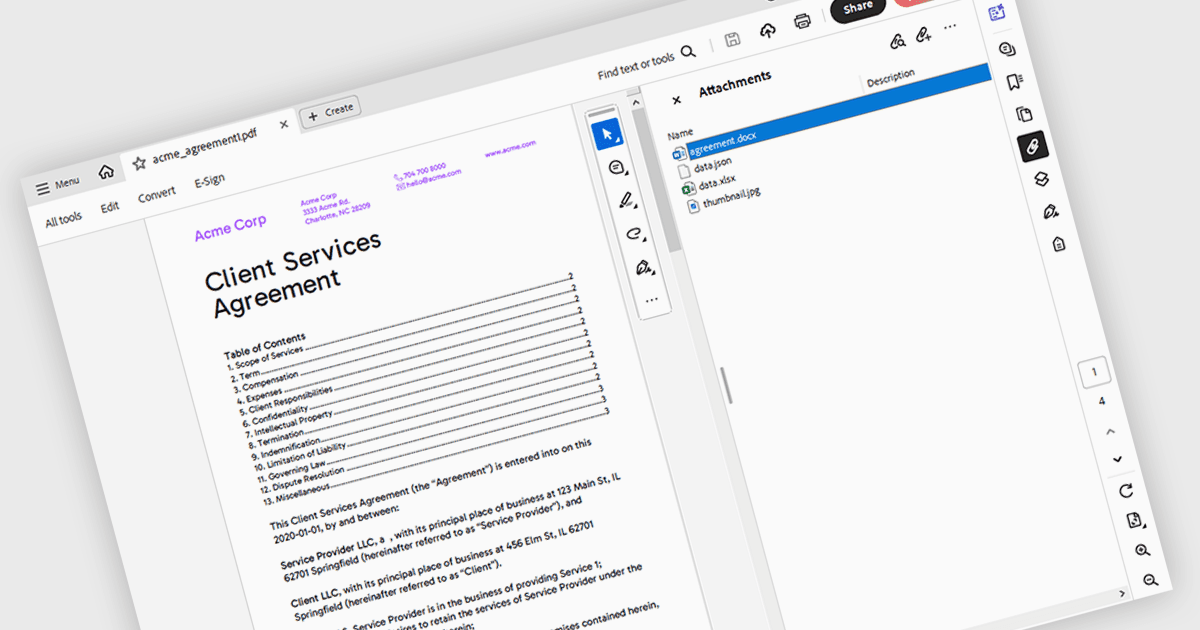Open the page display options dropdown
Image resolution: width=1200 pixels, height=630 pixels.
(1135, 521)
